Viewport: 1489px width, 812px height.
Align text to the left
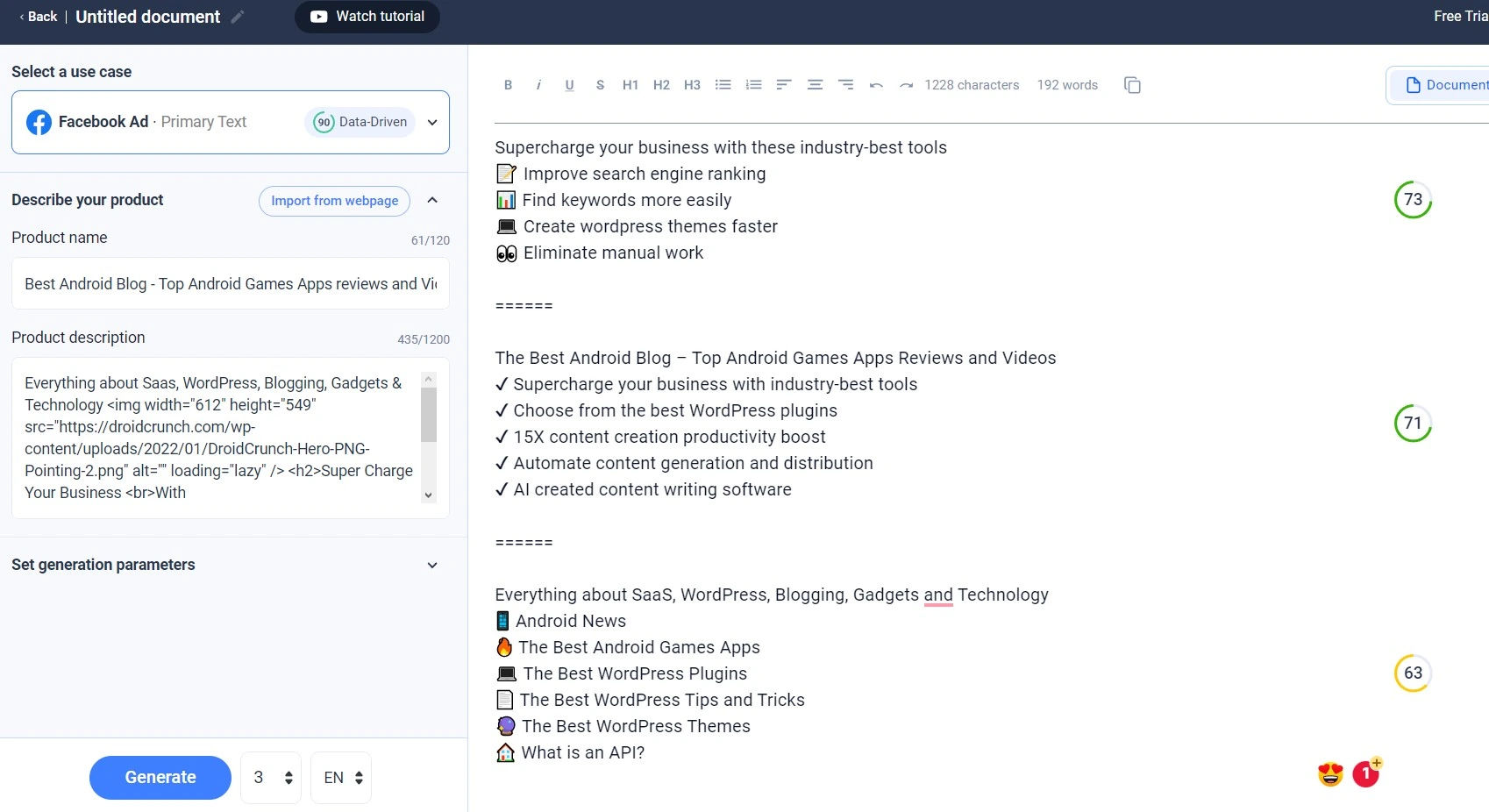[784, 85]
